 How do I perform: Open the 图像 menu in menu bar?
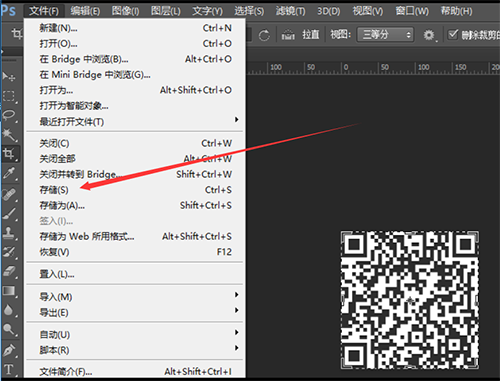click(x=126, y=11)
